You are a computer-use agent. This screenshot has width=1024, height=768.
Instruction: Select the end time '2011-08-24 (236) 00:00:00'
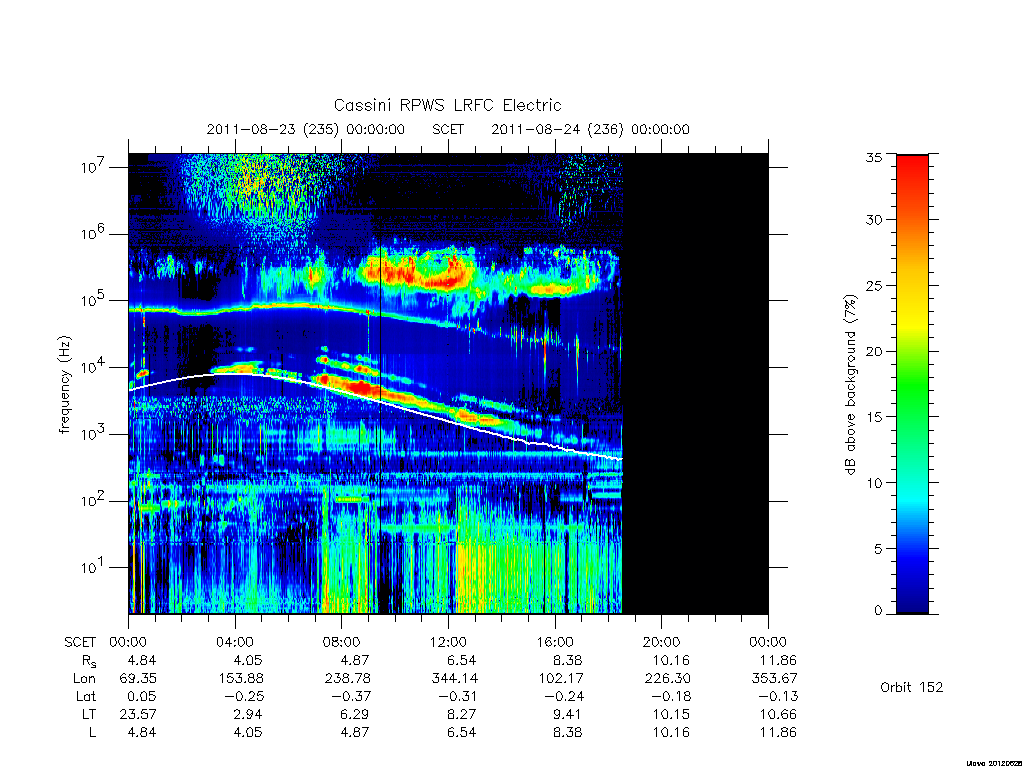click(590, 129)
